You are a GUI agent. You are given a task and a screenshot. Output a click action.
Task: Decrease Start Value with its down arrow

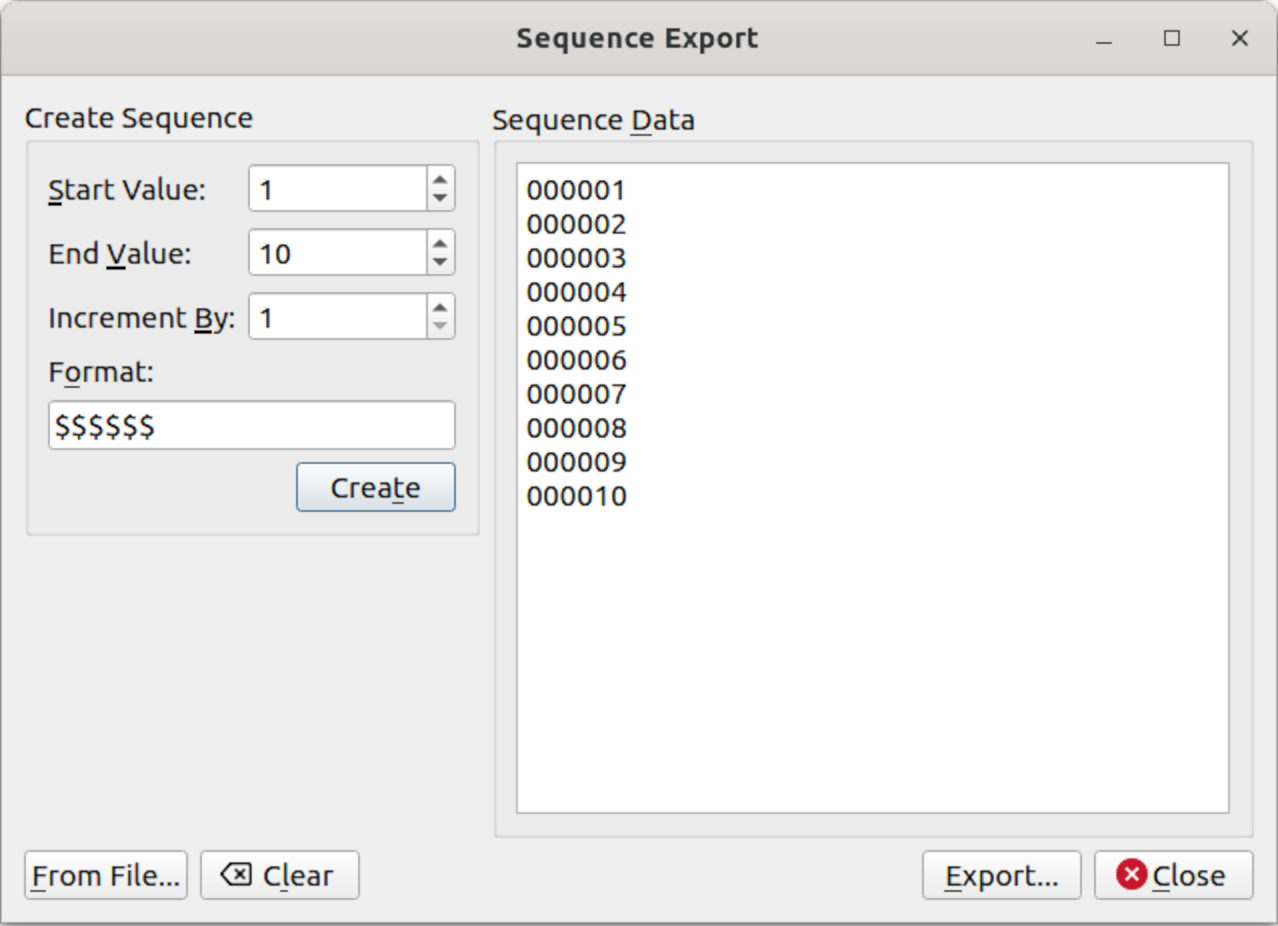(x=440, y=198)
